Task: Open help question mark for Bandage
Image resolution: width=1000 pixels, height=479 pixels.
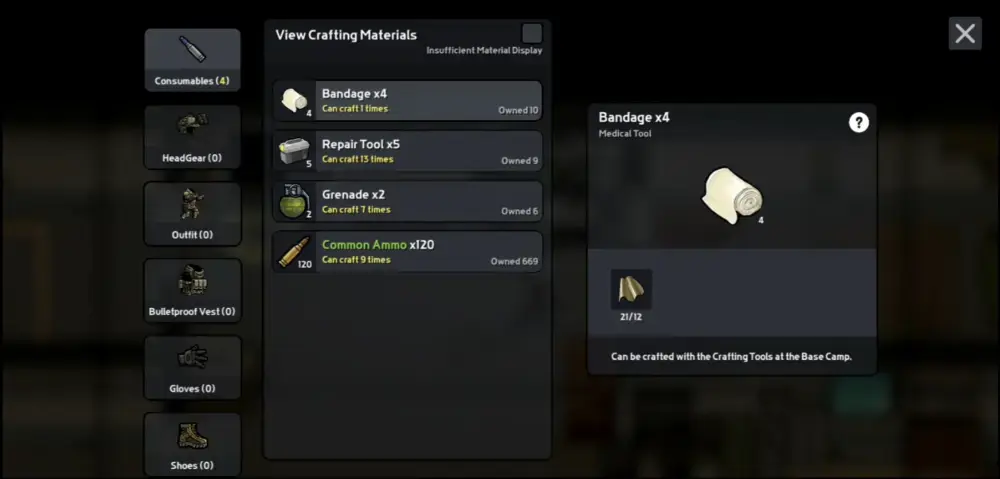Action: coord(859,122)
